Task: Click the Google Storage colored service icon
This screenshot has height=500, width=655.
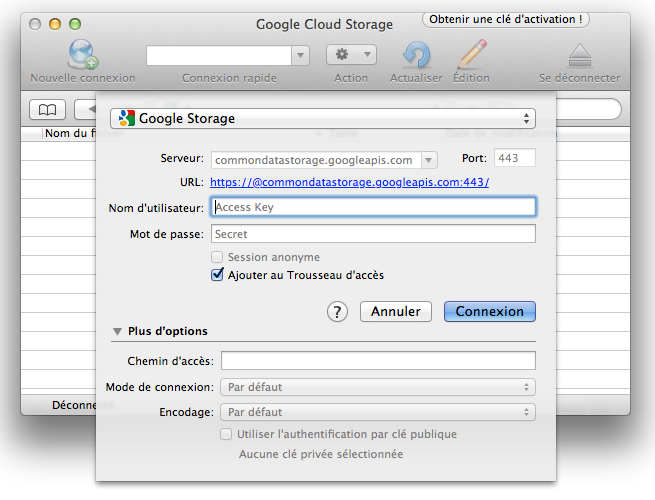Action: pyautogui.click(x=127, y=119)
